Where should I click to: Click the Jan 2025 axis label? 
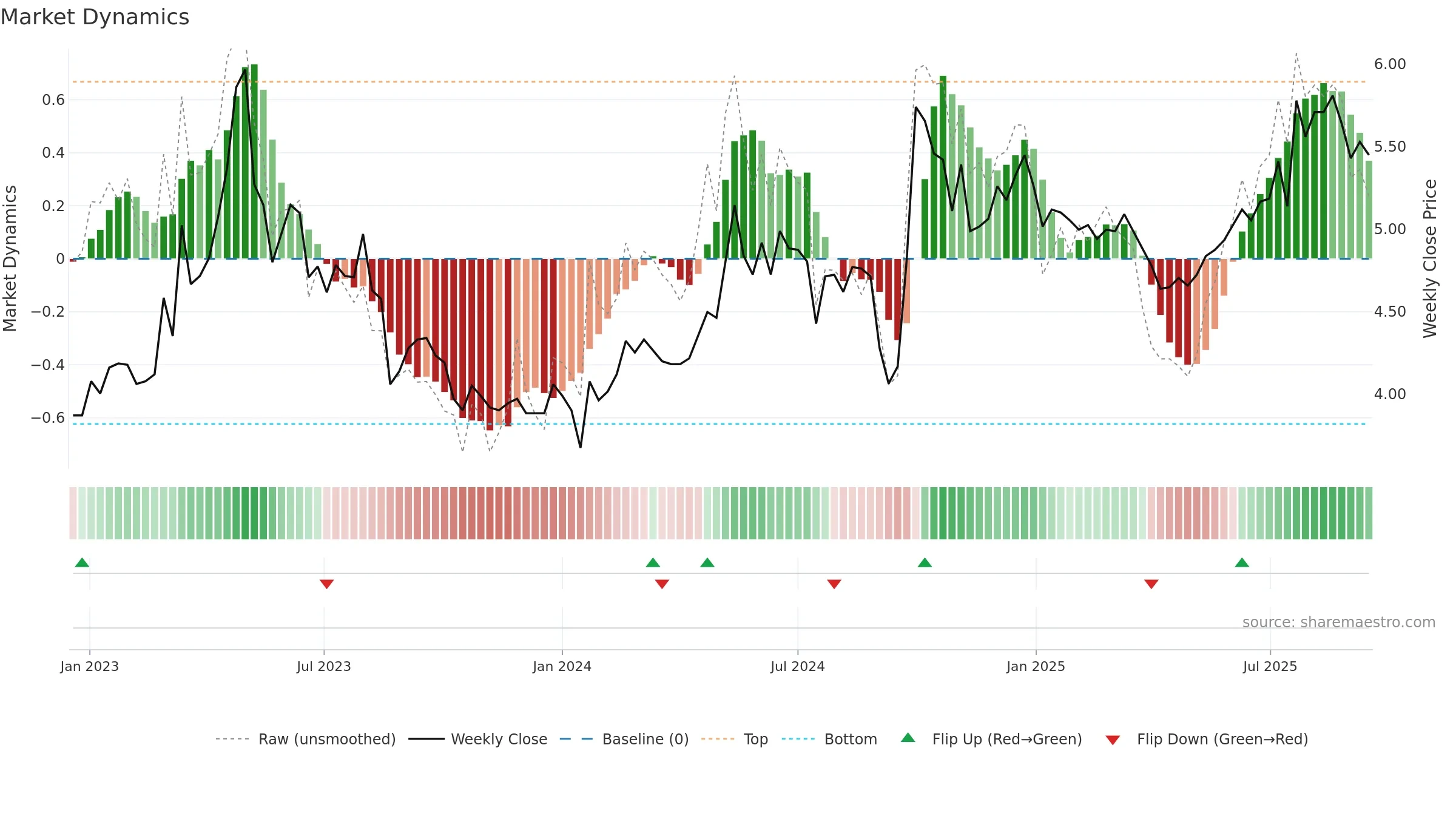click(1036, 666)
